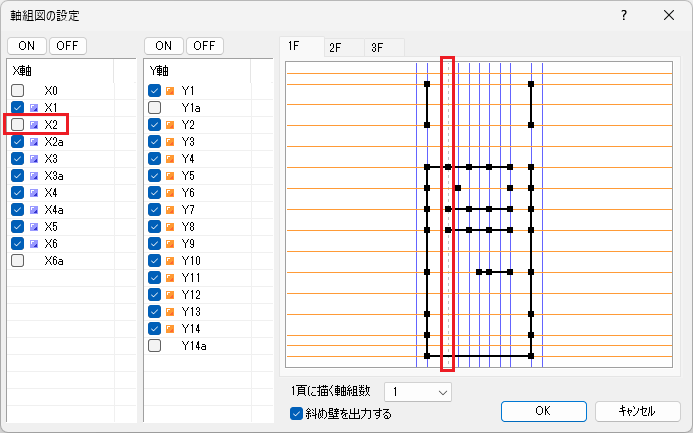Turn all X axes ON
Image resolution: width=693 pixels, height=433 pixels.
click(x=26, y=46)
